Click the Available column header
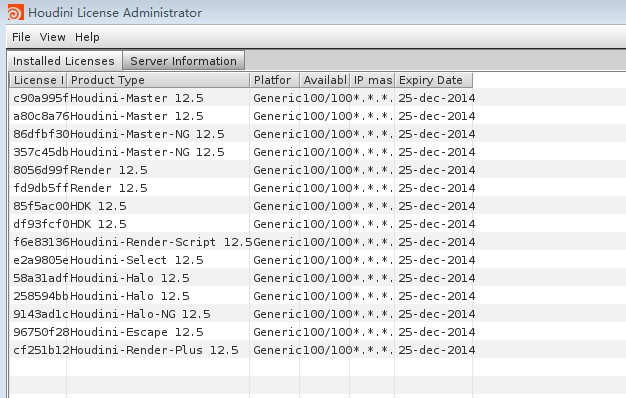Viewport: 626px width, 398px height. [x=325, y=80]
